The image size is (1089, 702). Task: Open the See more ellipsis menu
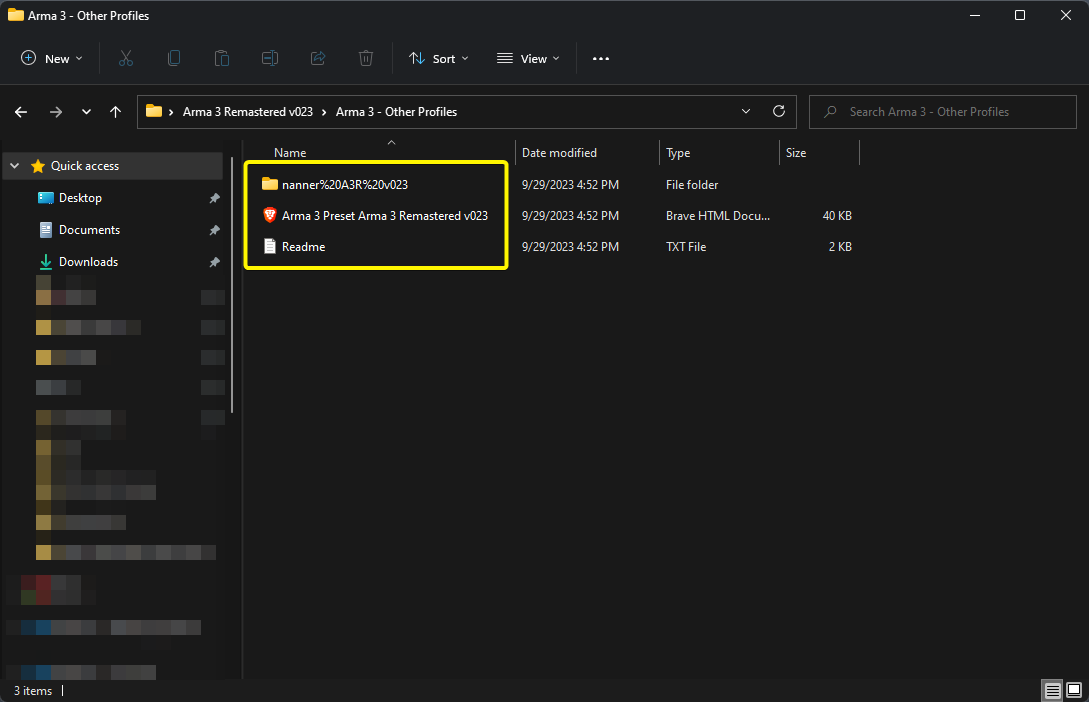click(601, 58)
